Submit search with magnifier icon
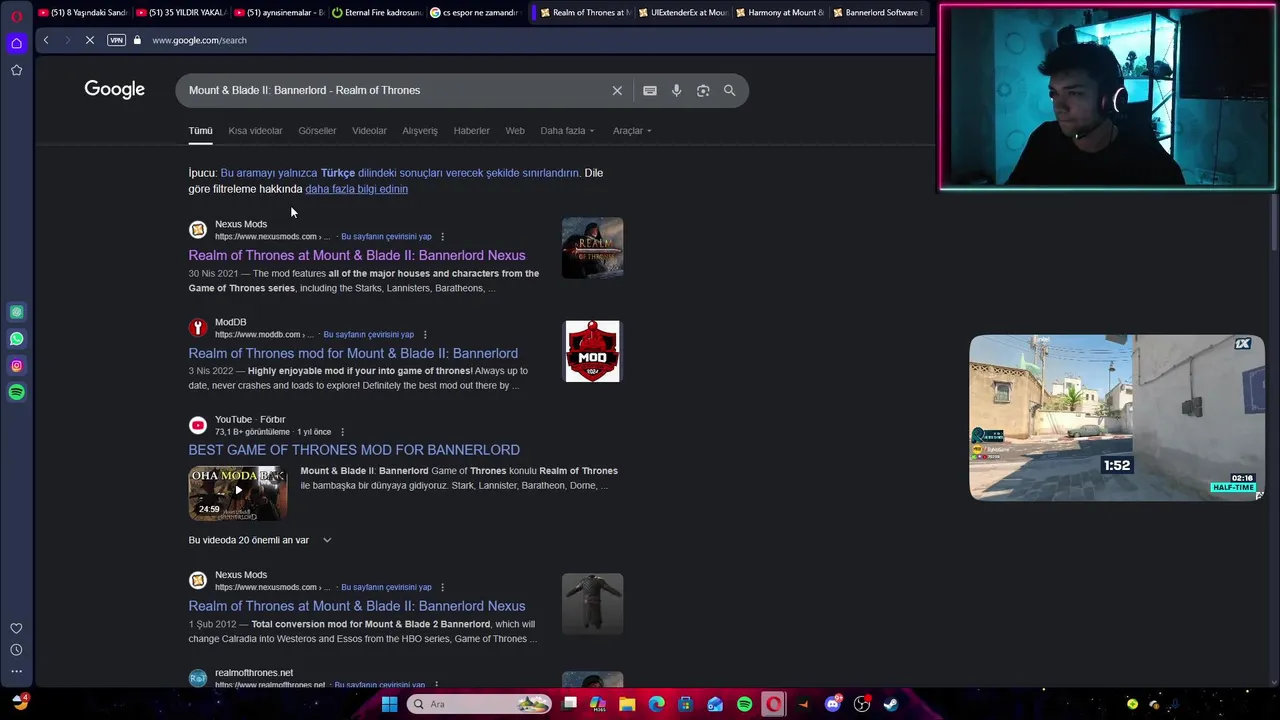Screen dimensions: 1280x720 pos(730,91)
